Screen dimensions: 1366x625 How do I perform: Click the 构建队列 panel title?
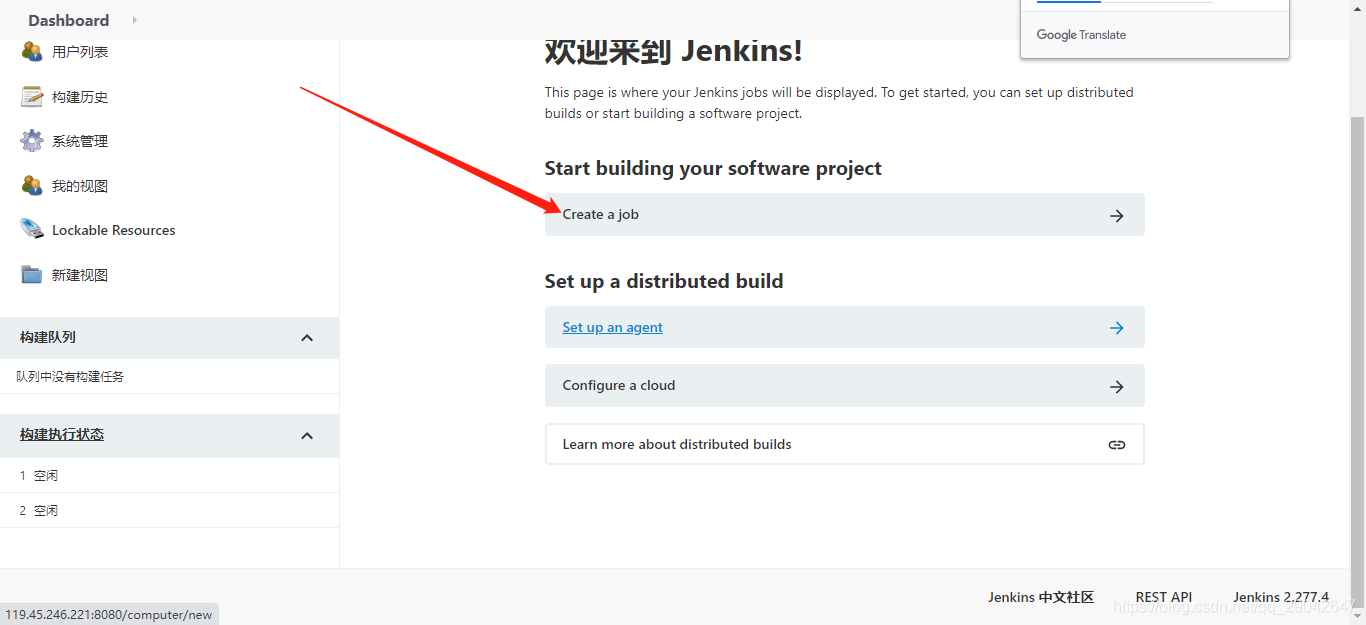click(48, 337)
